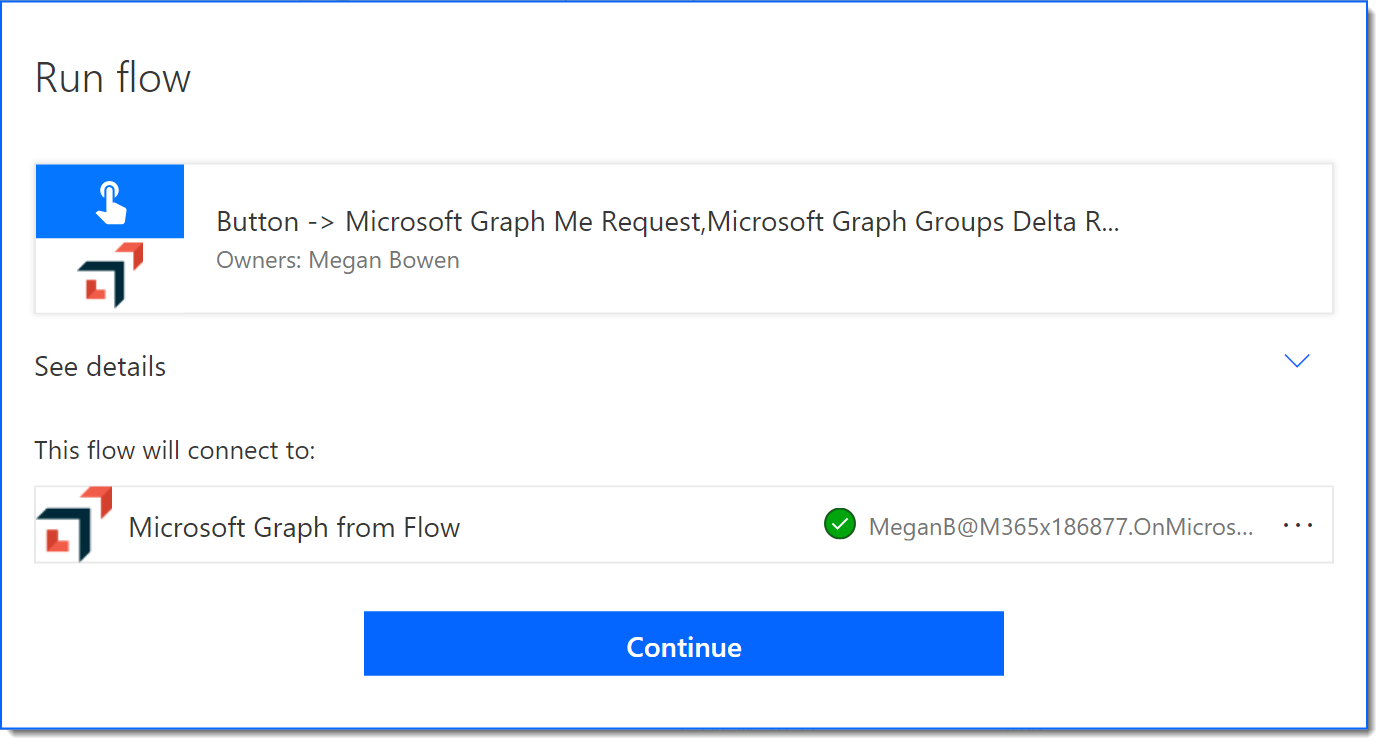Click the M365x186877 tenant email text
Image resolution: width=1383 pixels, height=745 pixels.
1061,527
